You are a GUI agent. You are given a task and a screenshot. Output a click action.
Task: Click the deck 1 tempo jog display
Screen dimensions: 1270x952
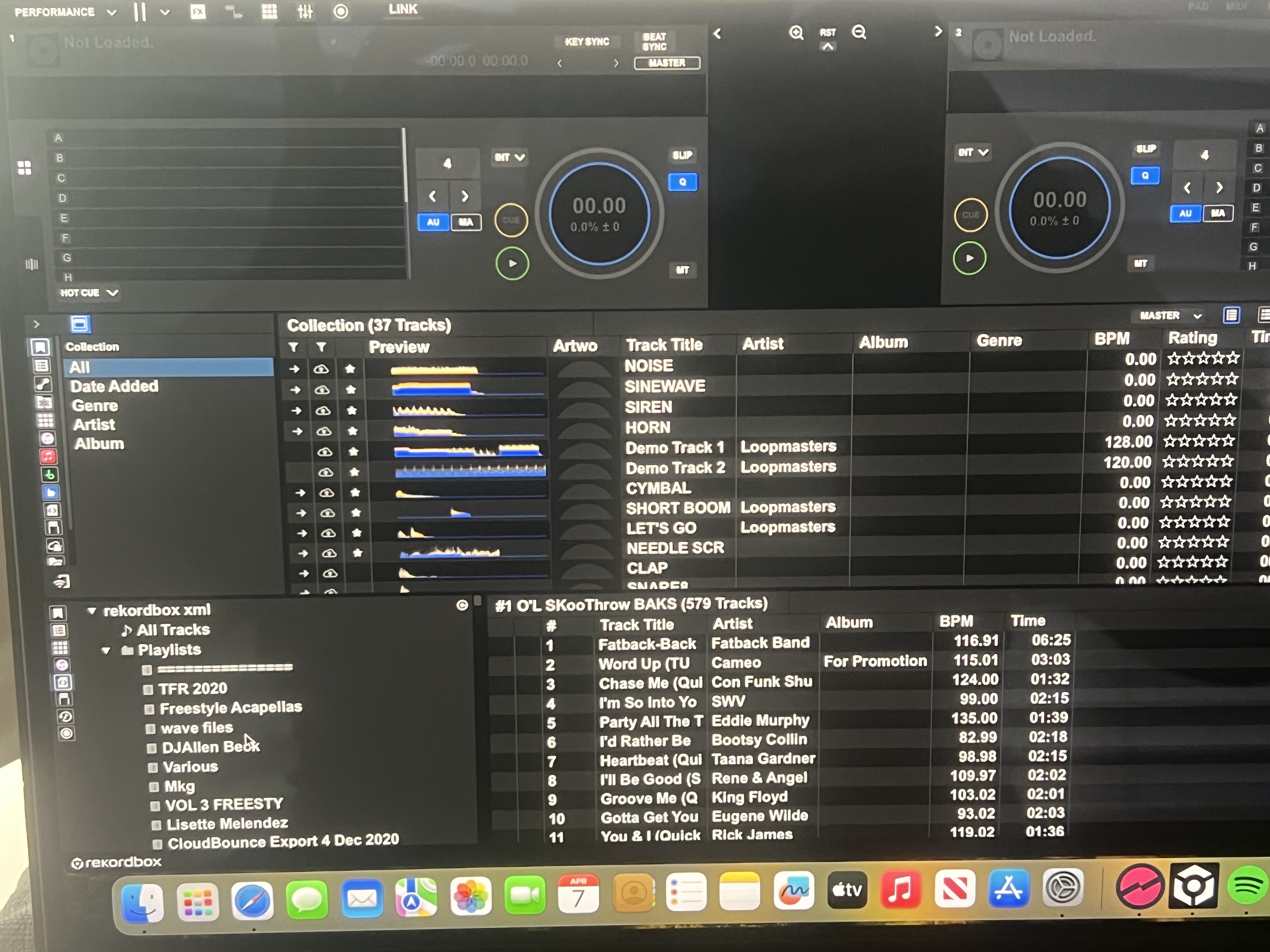[599, 214]
